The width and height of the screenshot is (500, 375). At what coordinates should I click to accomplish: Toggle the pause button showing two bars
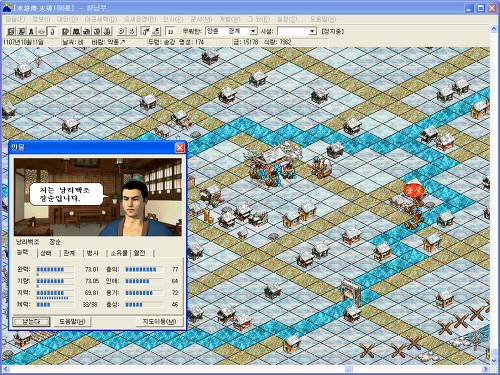click(x=170, y=31)
